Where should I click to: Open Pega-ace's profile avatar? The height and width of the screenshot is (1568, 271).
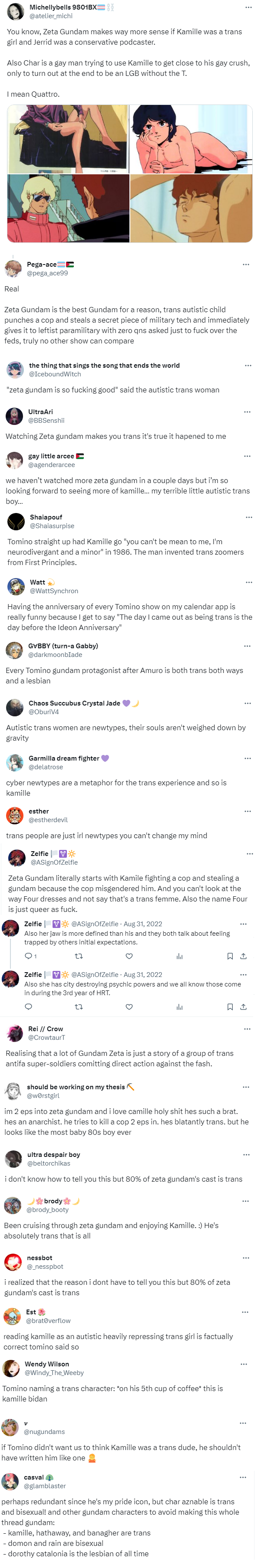tap(13, 268)
